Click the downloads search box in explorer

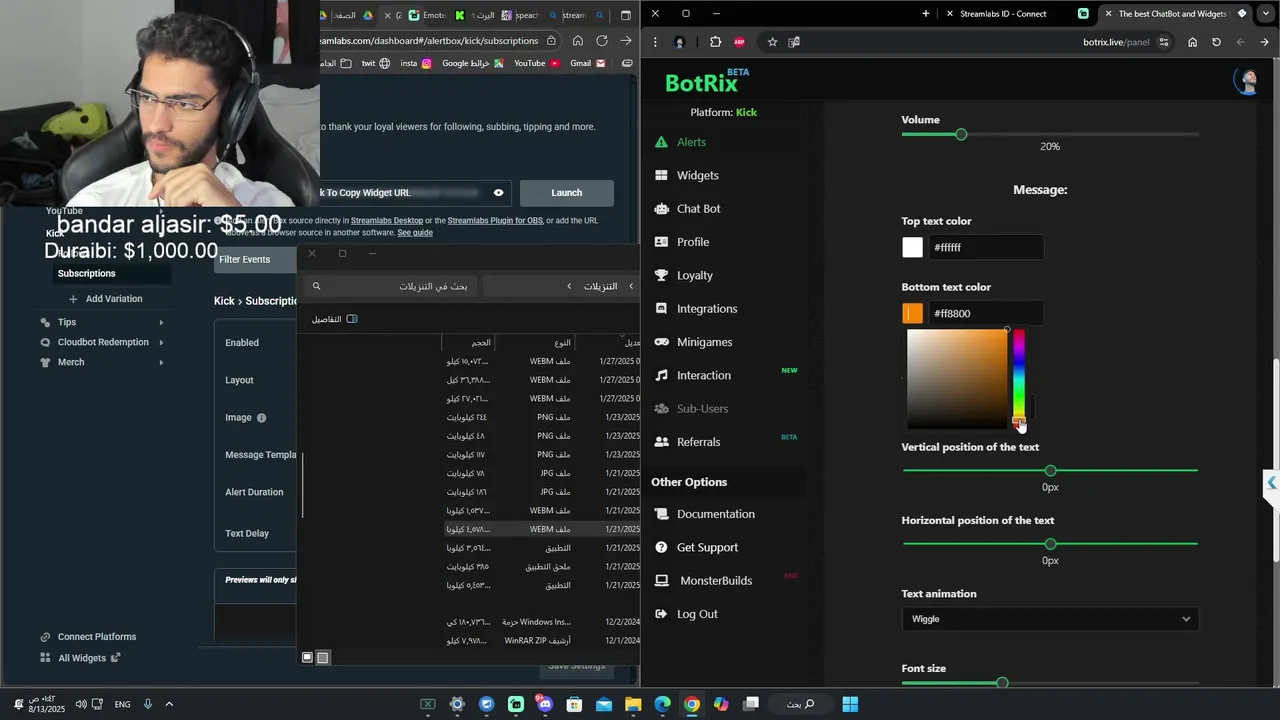pos(390,286)
